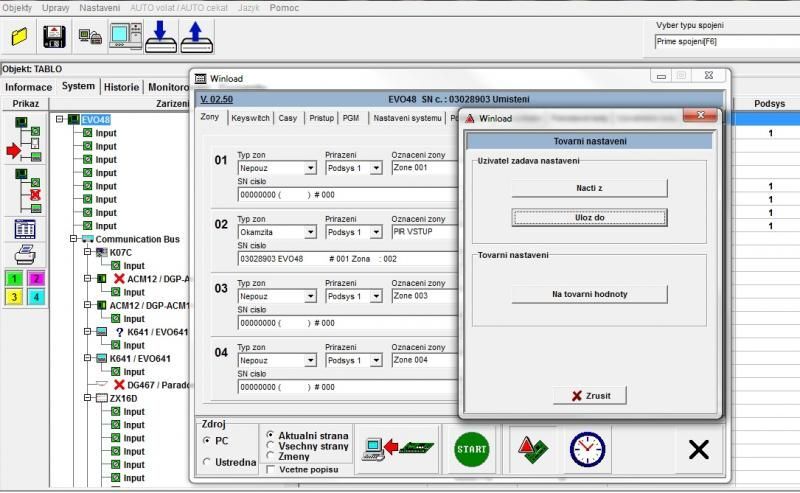This screenshot has height=493, width=800.
Task: Enable the Vcetne popisu checkbox
Action: [x=270, y=469]
